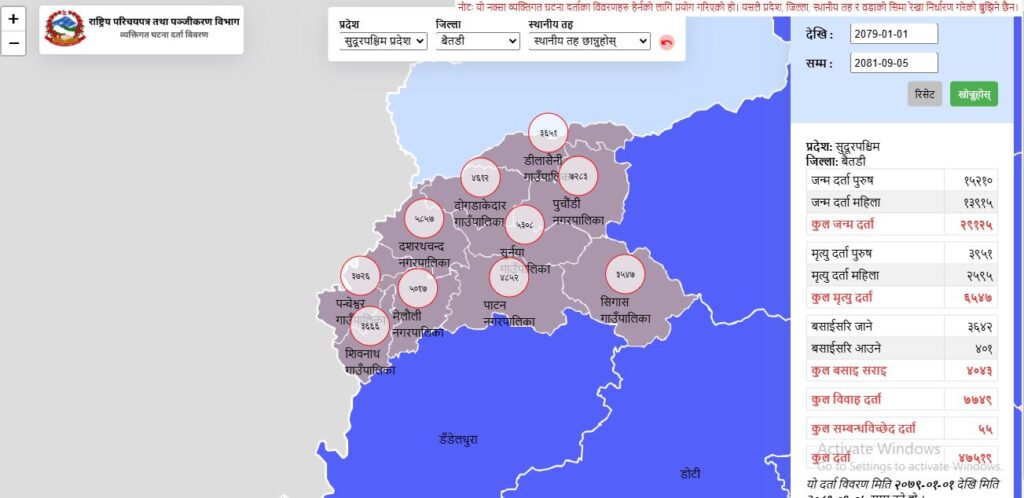The height and width of the screenshot is (498, 1024).
Task: Click the डँडेलधुरा district on map
Action: (x=458, y=439)
